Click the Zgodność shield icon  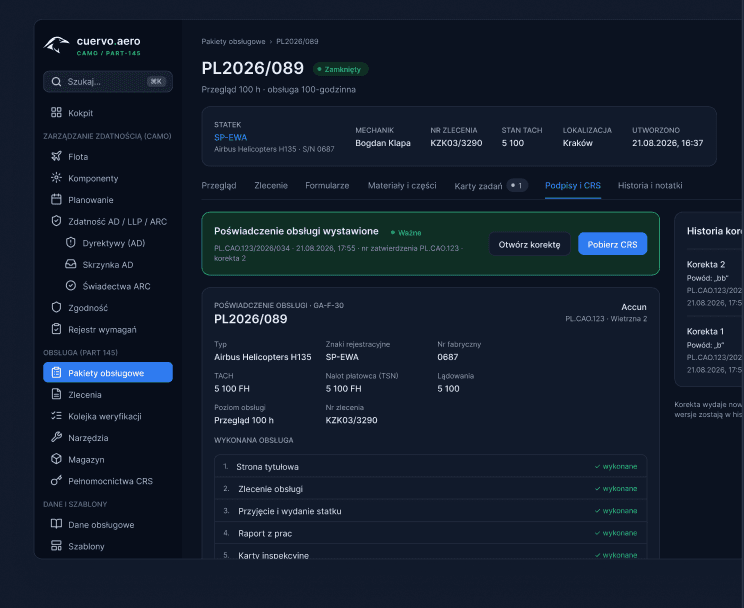56,308
